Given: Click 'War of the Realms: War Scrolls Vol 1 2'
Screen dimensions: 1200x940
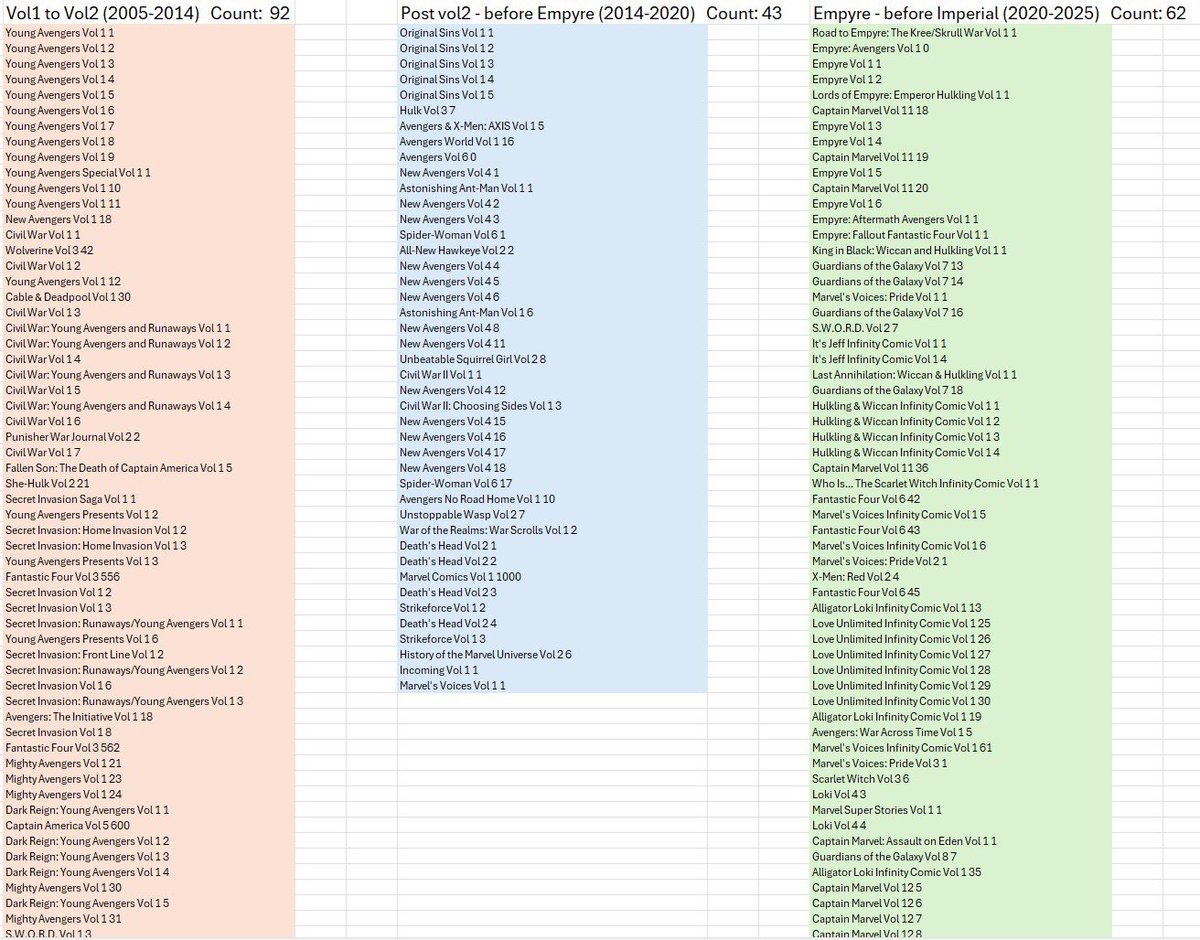Looking at the screenshot, I should (488, 530).
